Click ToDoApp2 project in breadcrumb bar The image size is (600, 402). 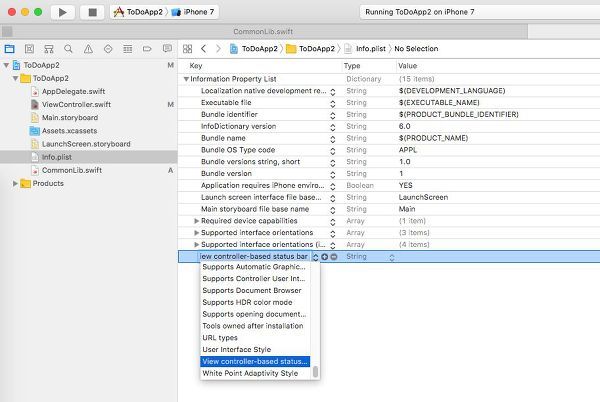254,49
